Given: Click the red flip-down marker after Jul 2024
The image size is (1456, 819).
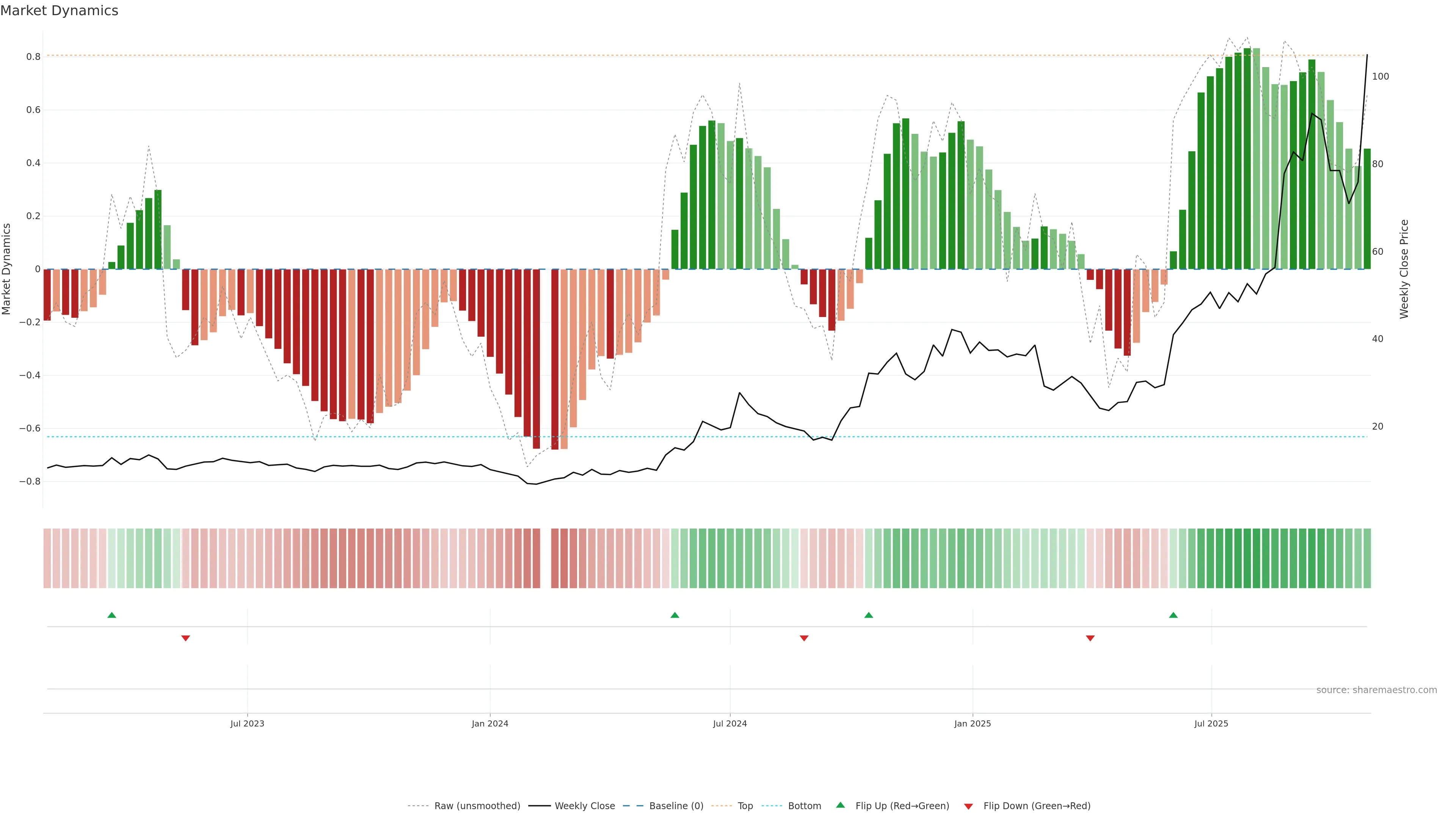Looking at the screenshot, I should [x=804, y=638].
